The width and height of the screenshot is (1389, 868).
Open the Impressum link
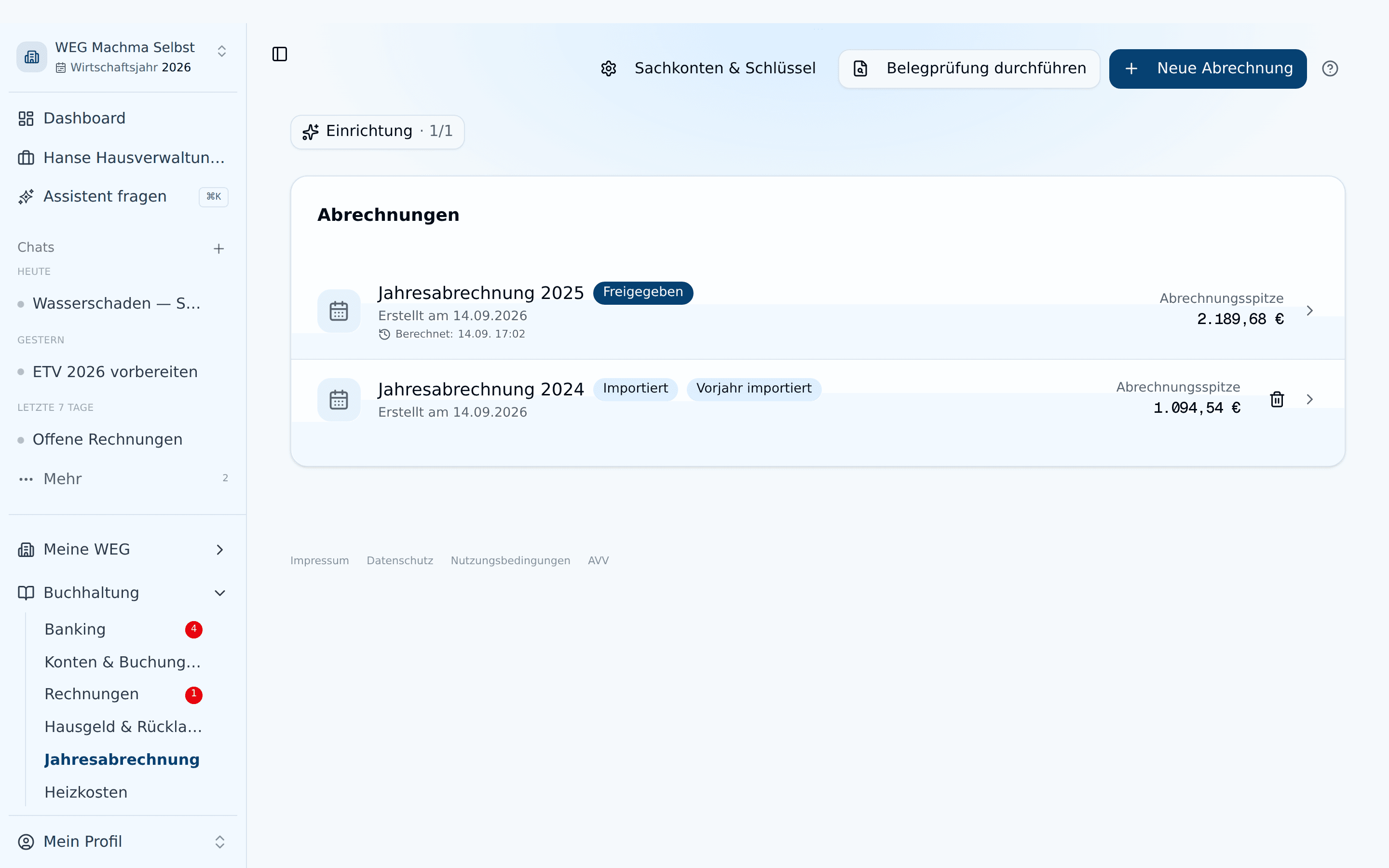(320, 560)
